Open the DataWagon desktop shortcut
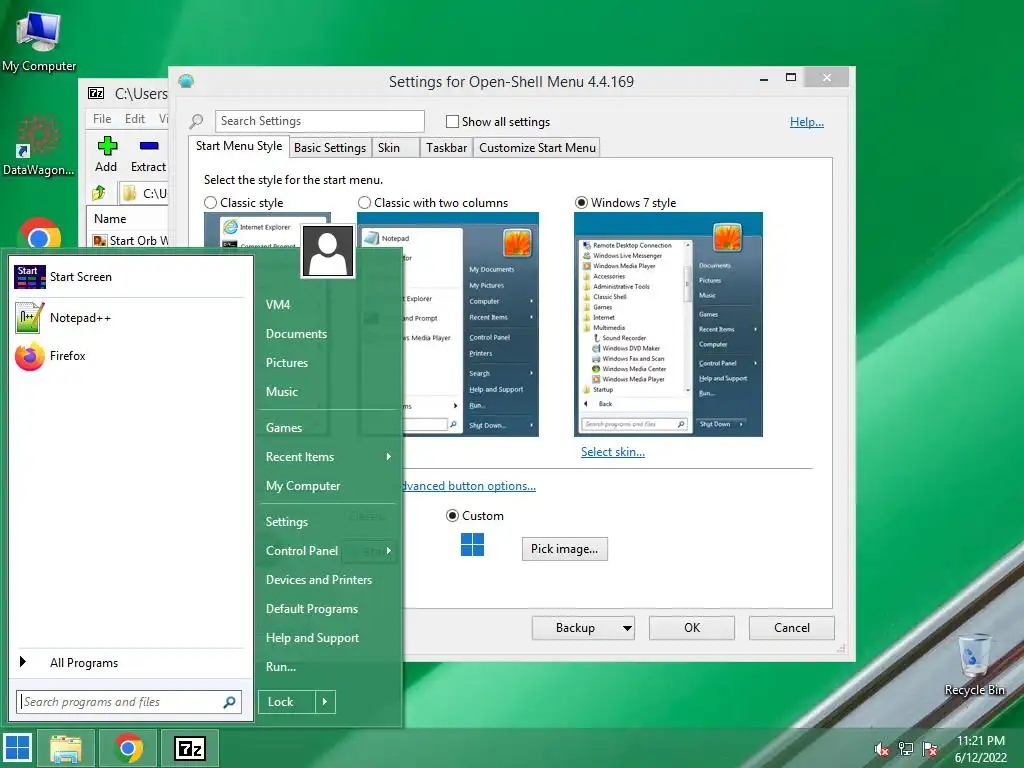Viewport: 1024px width, 768px height. tap(39, 145)
